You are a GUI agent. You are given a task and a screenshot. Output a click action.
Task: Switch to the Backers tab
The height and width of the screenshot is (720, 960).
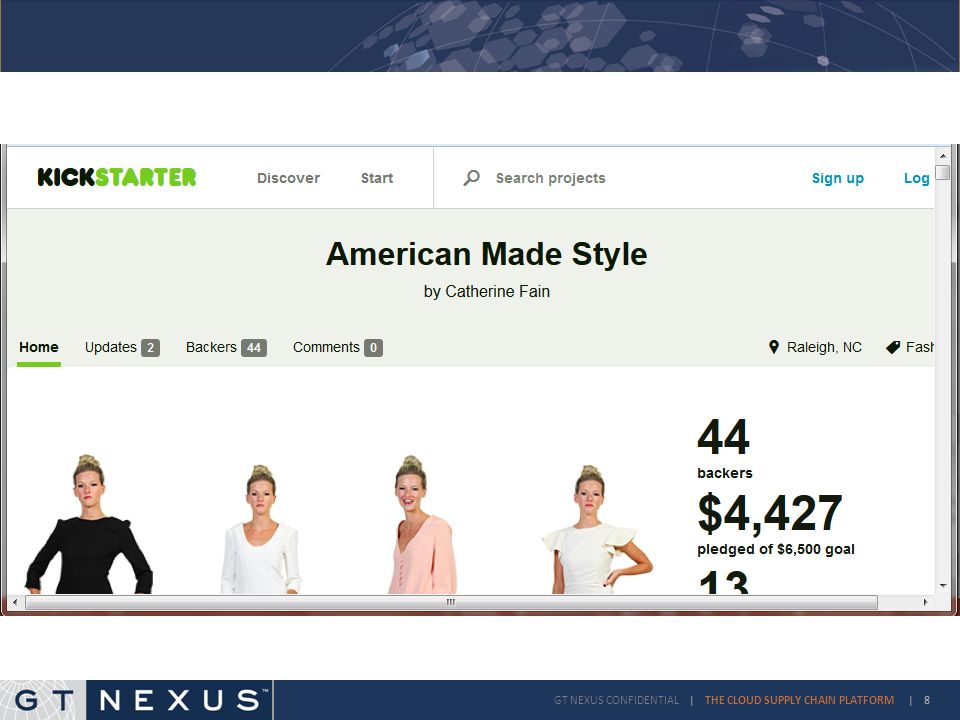[x=226, y=348]
